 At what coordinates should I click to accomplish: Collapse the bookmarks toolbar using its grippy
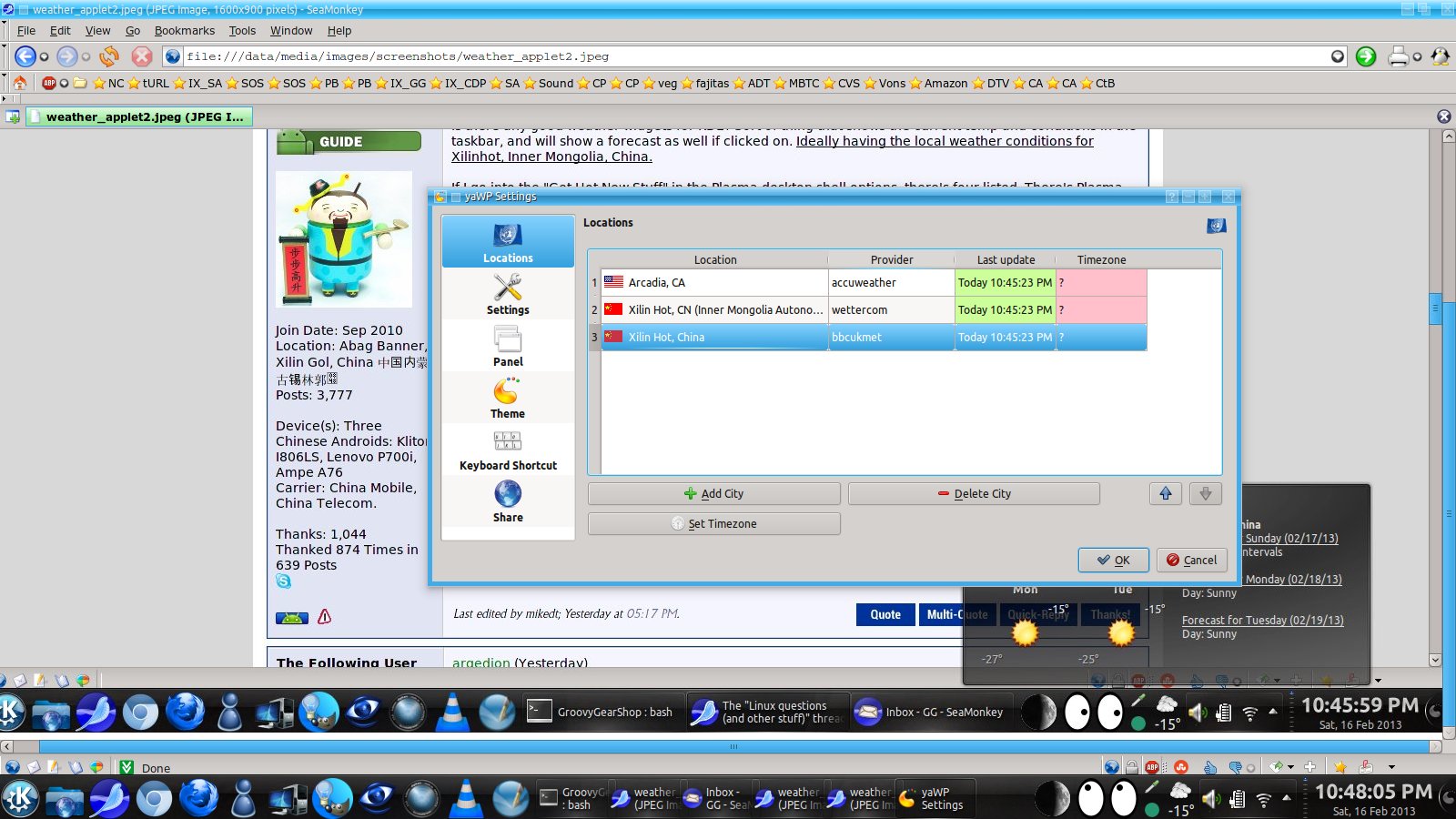click(x=4, y=83)
